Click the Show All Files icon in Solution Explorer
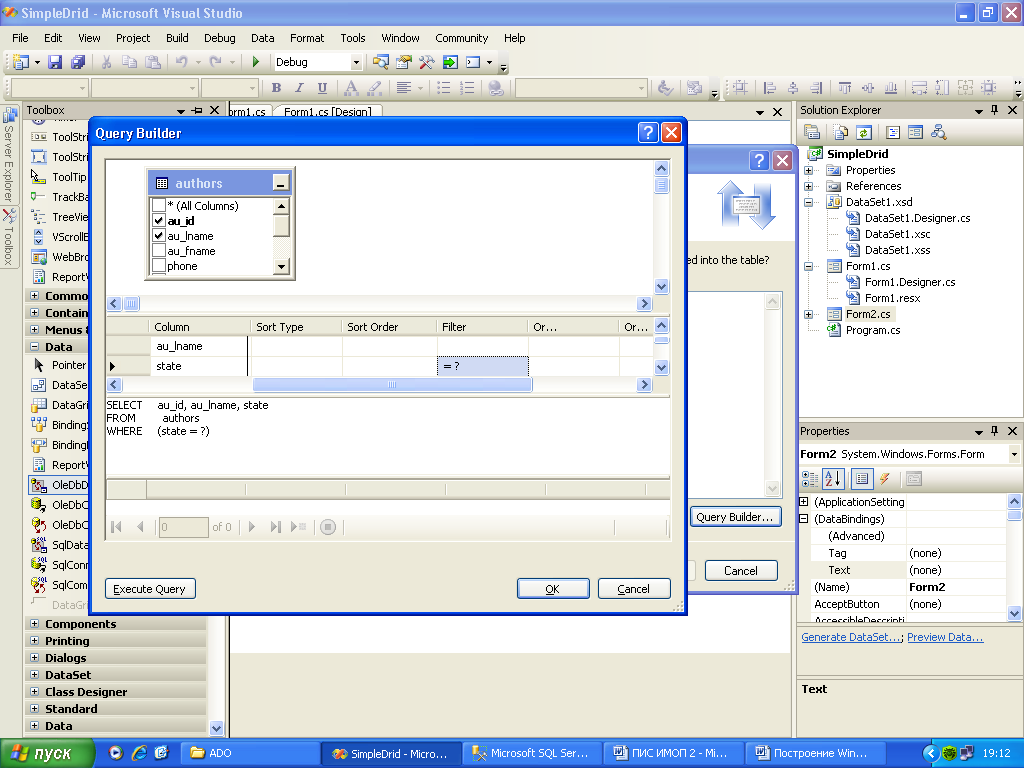The image size is (1024, 768). (840, 133)
